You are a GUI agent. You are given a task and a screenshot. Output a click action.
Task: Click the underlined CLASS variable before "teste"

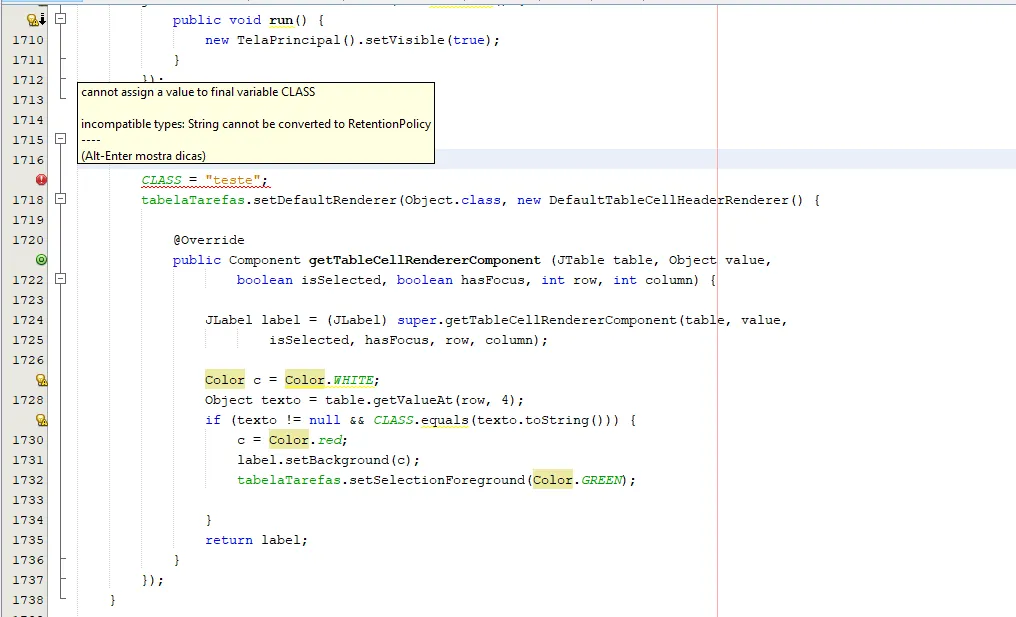coord(161,180)
